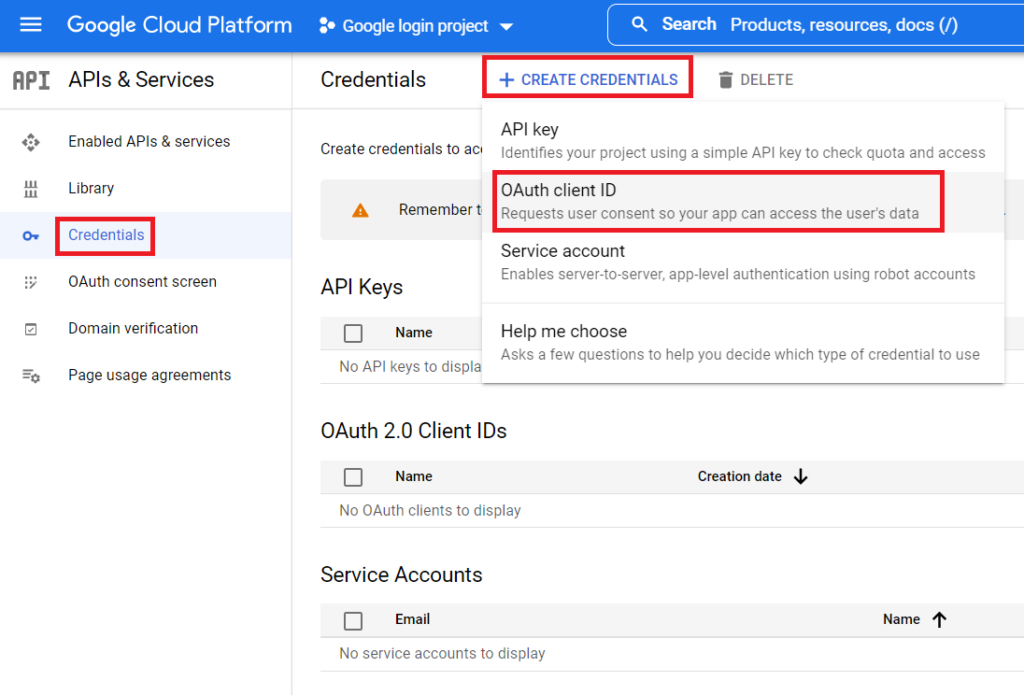1024x695 pixels.
Task: Check the API Keys header checkbox
Action: pos(353,332)
